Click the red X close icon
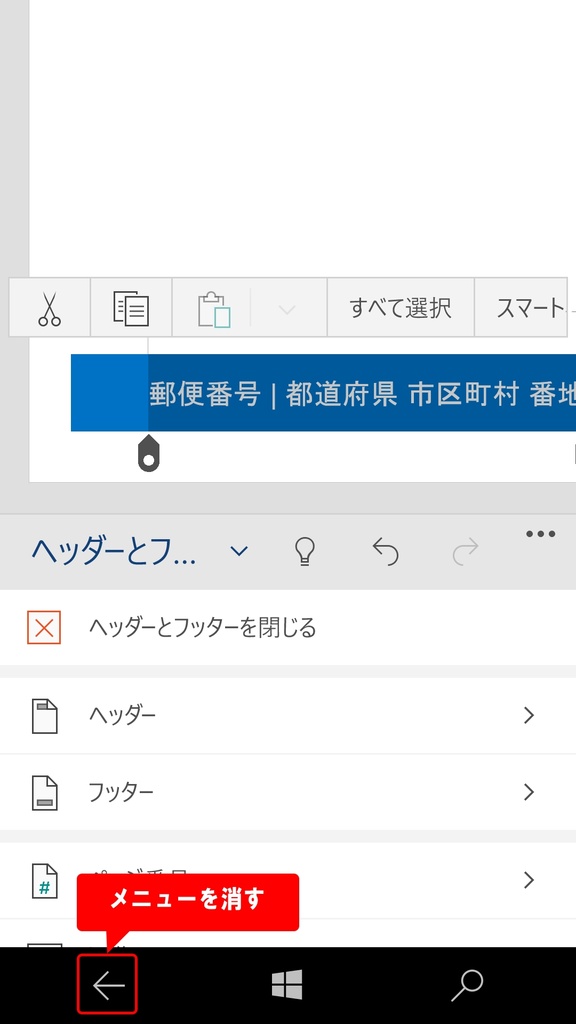The image size is (576, 1024). [44, 628]
